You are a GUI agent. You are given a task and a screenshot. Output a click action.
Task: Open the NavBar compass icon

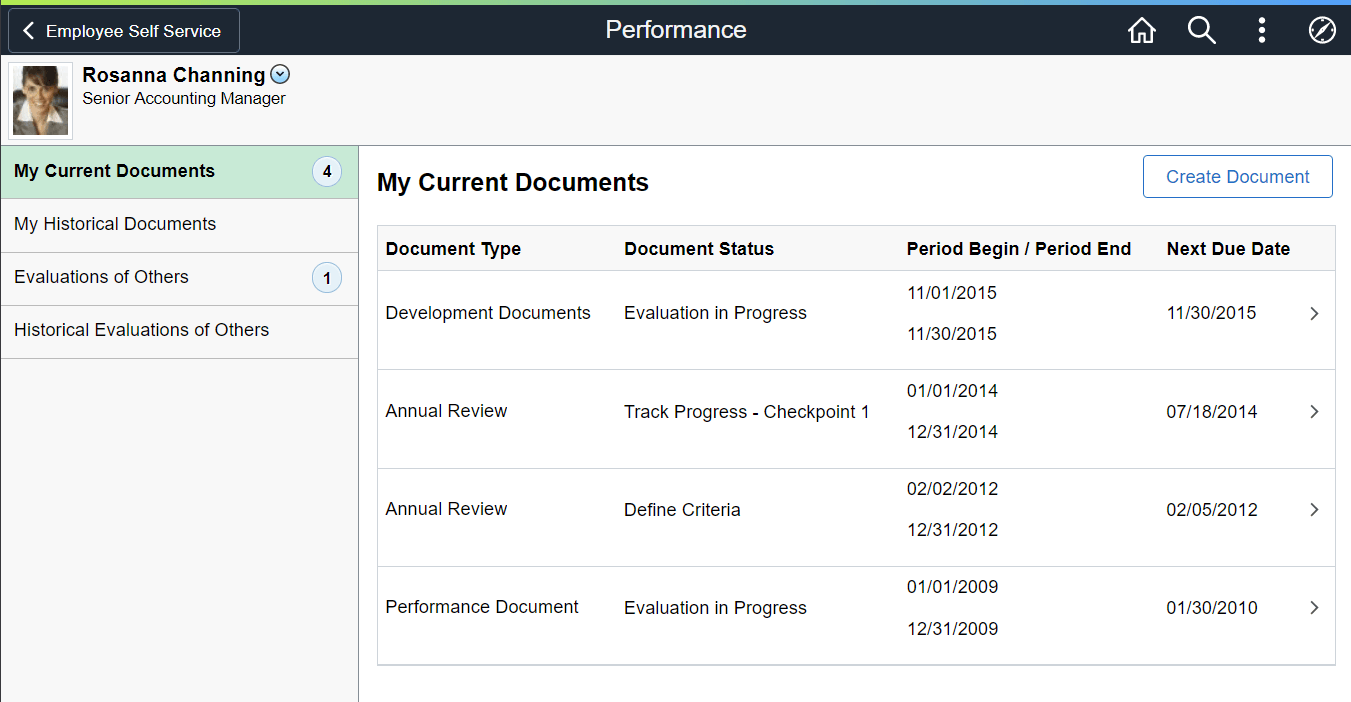click(x=1322, y=31)
